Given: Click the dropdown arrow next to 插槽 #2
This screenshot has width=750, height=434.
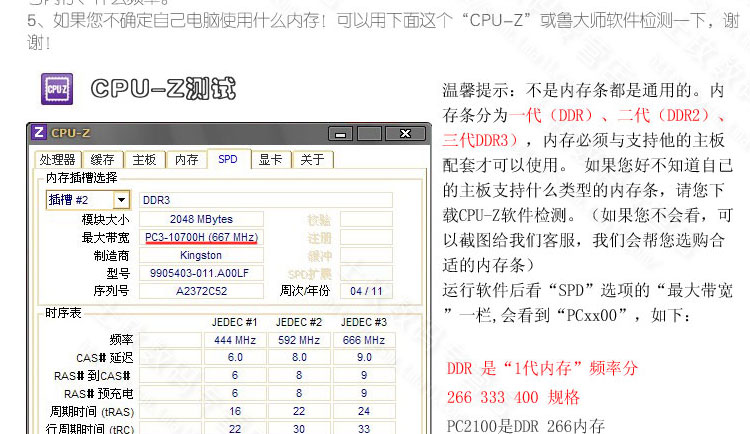Looking at the screenshot, I should tap(121, 200).
